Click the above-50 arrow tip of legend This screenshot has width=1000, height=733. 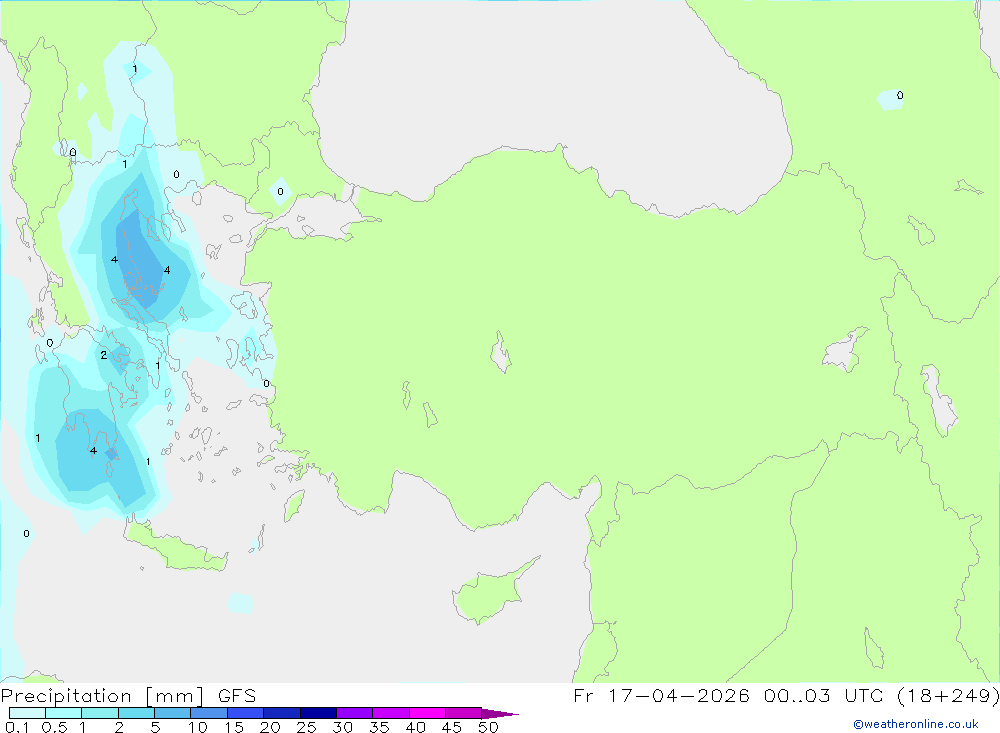(x=499, y=714)
